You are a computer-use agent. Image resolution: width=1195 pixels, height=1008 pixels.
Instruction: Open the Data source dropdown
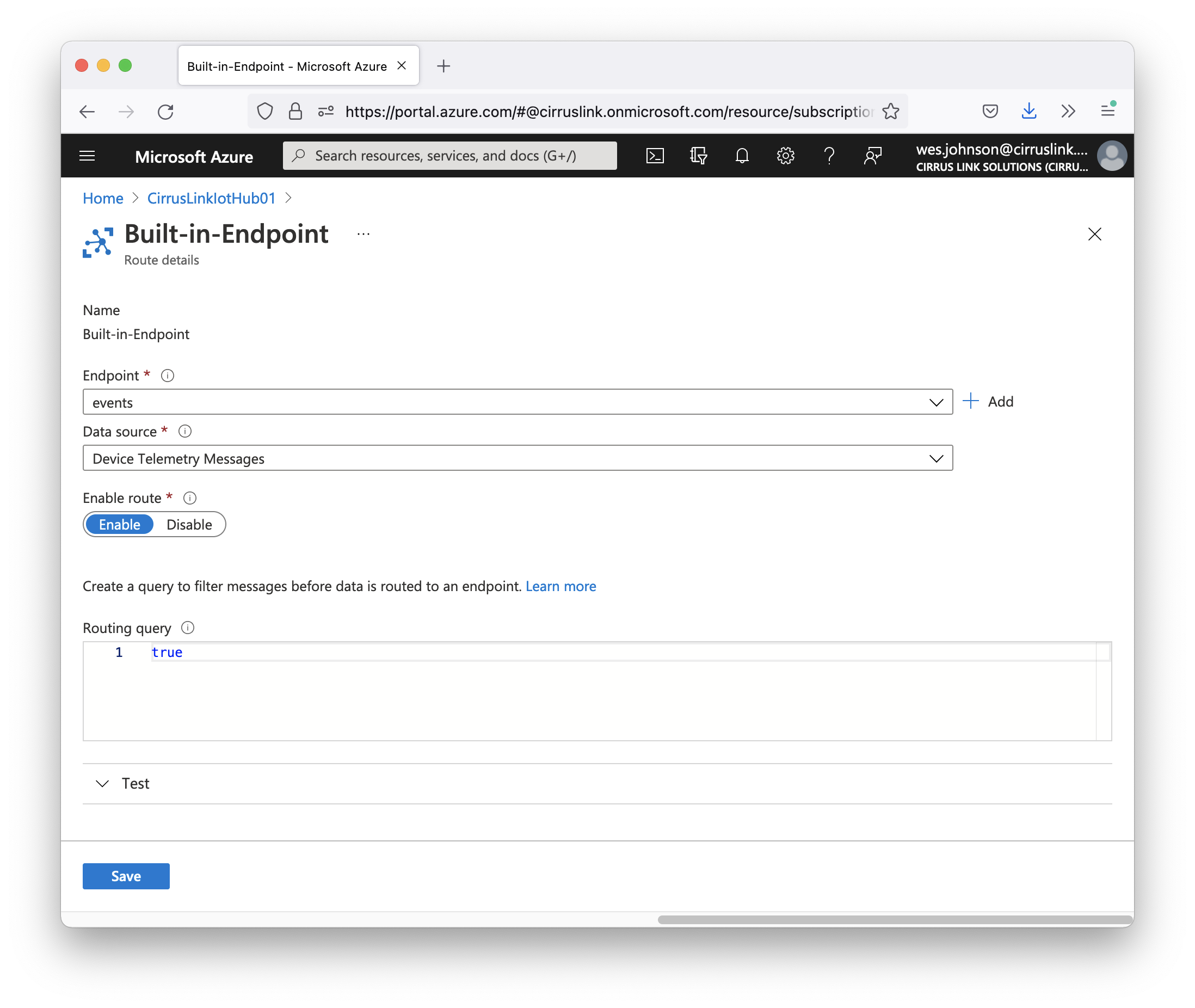517,458
